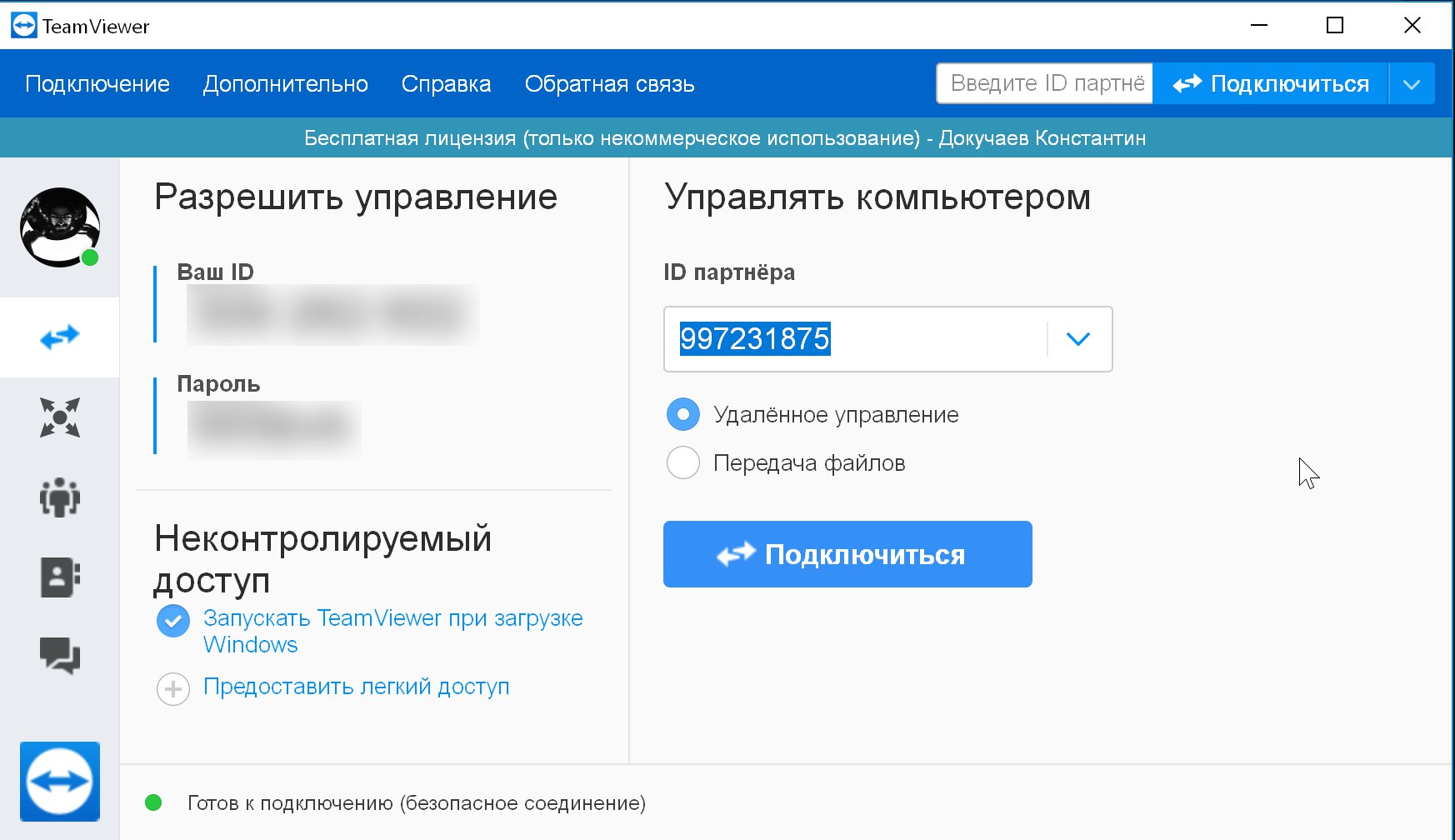Expand the top Подключиться options arrow
Image resolution: width=1455 pixels, height=840 pixels.
tap(1412, 83)
